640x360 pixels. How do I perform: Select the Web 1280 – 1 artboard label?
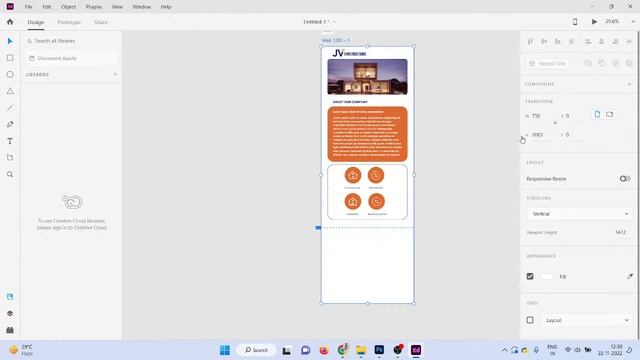click(x=336, y=40)
